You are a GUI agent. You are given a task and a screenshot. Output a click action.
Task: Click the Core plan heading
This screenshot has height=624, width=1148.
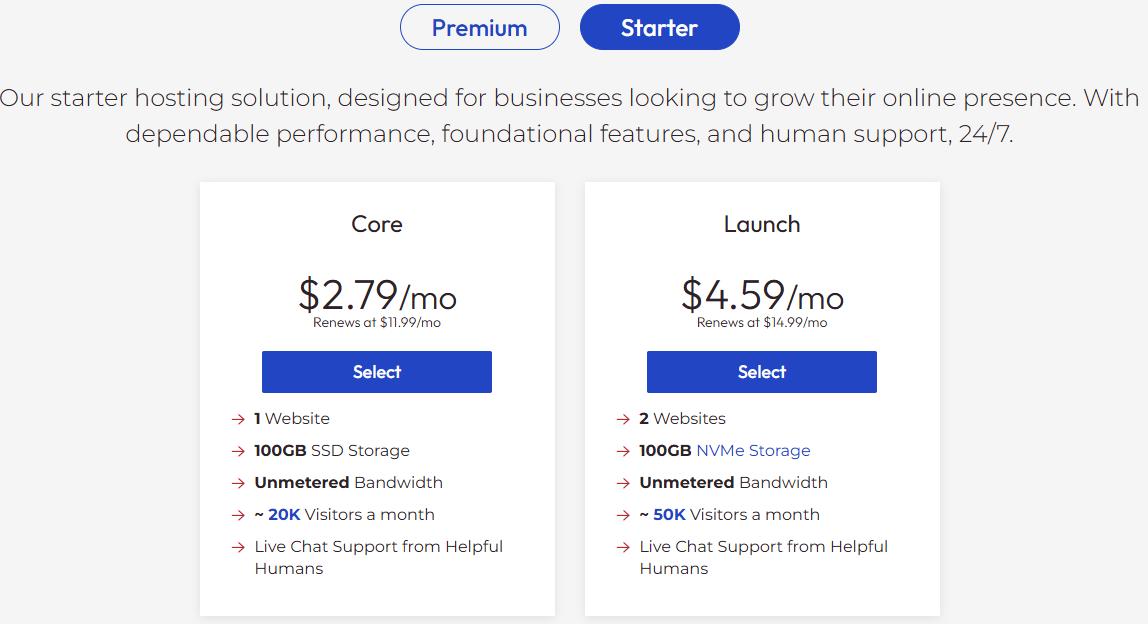click(x=377, y=224)
